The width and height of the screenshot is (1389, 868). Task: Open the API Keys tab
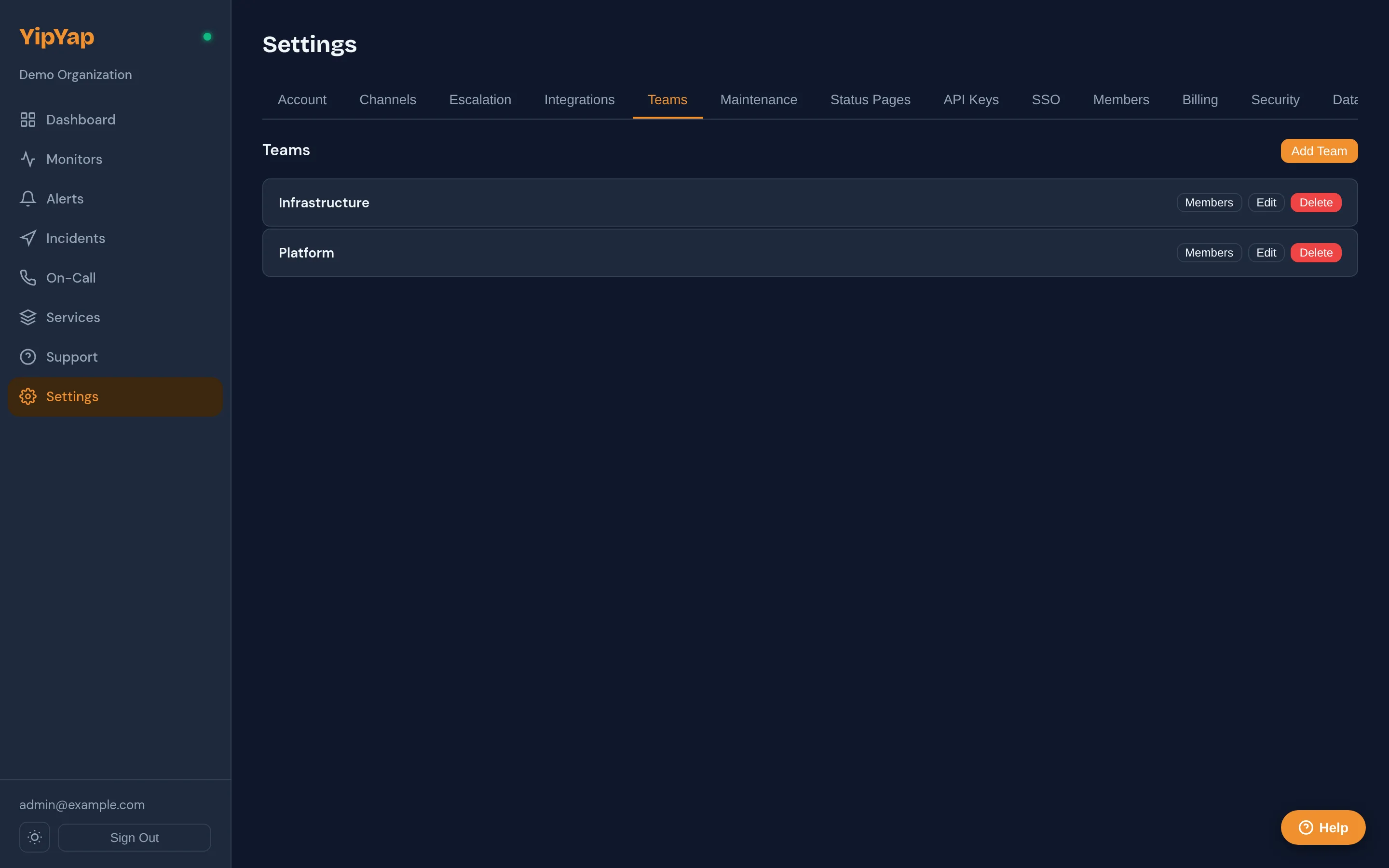(970, 99)
